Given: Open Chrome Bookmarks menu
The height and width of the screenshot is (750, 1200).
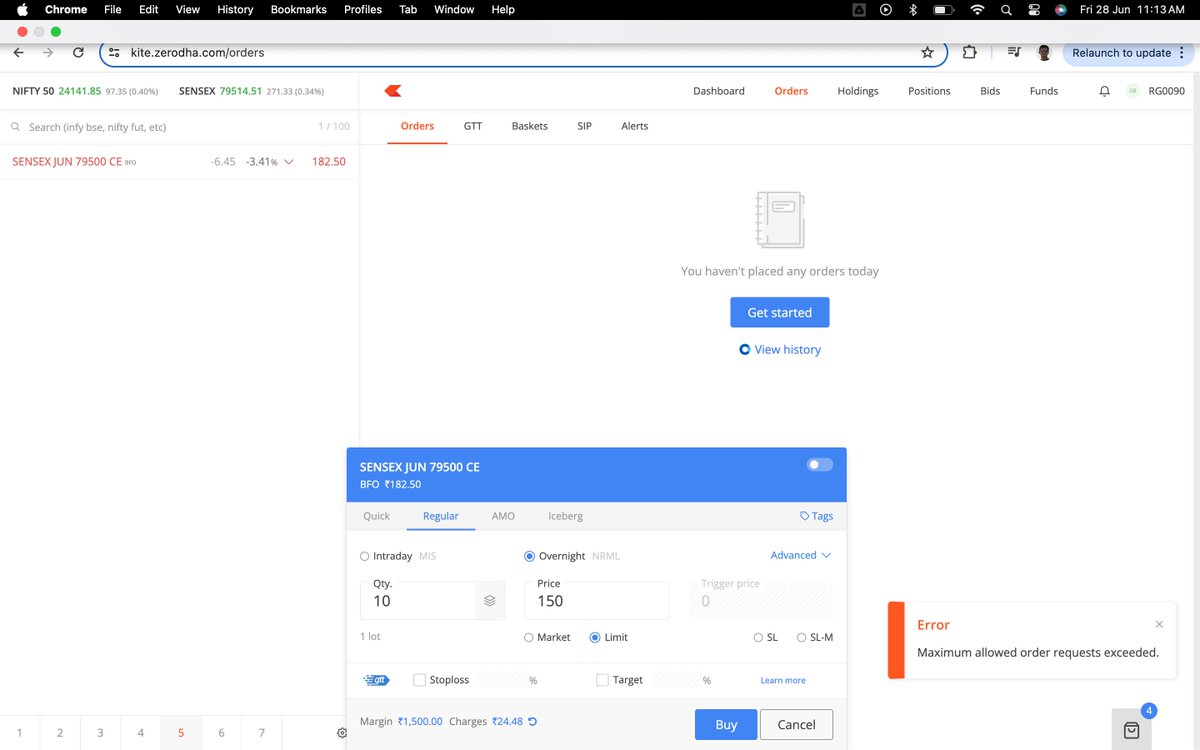Looking at the screenshot, I should [298, 9].
